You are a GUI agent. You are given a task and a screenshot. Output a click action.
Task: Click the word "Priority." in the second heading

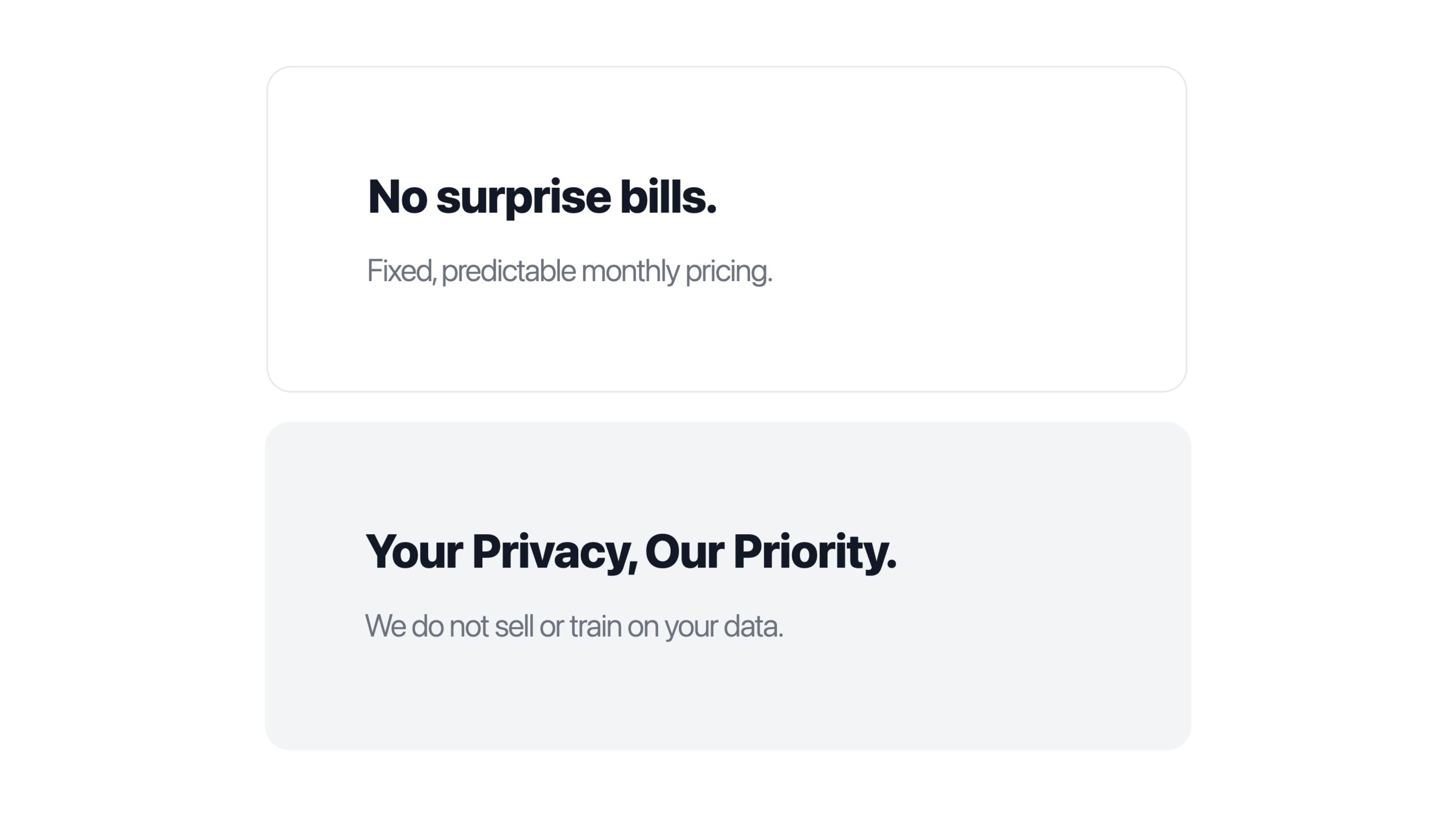(815, 553)
